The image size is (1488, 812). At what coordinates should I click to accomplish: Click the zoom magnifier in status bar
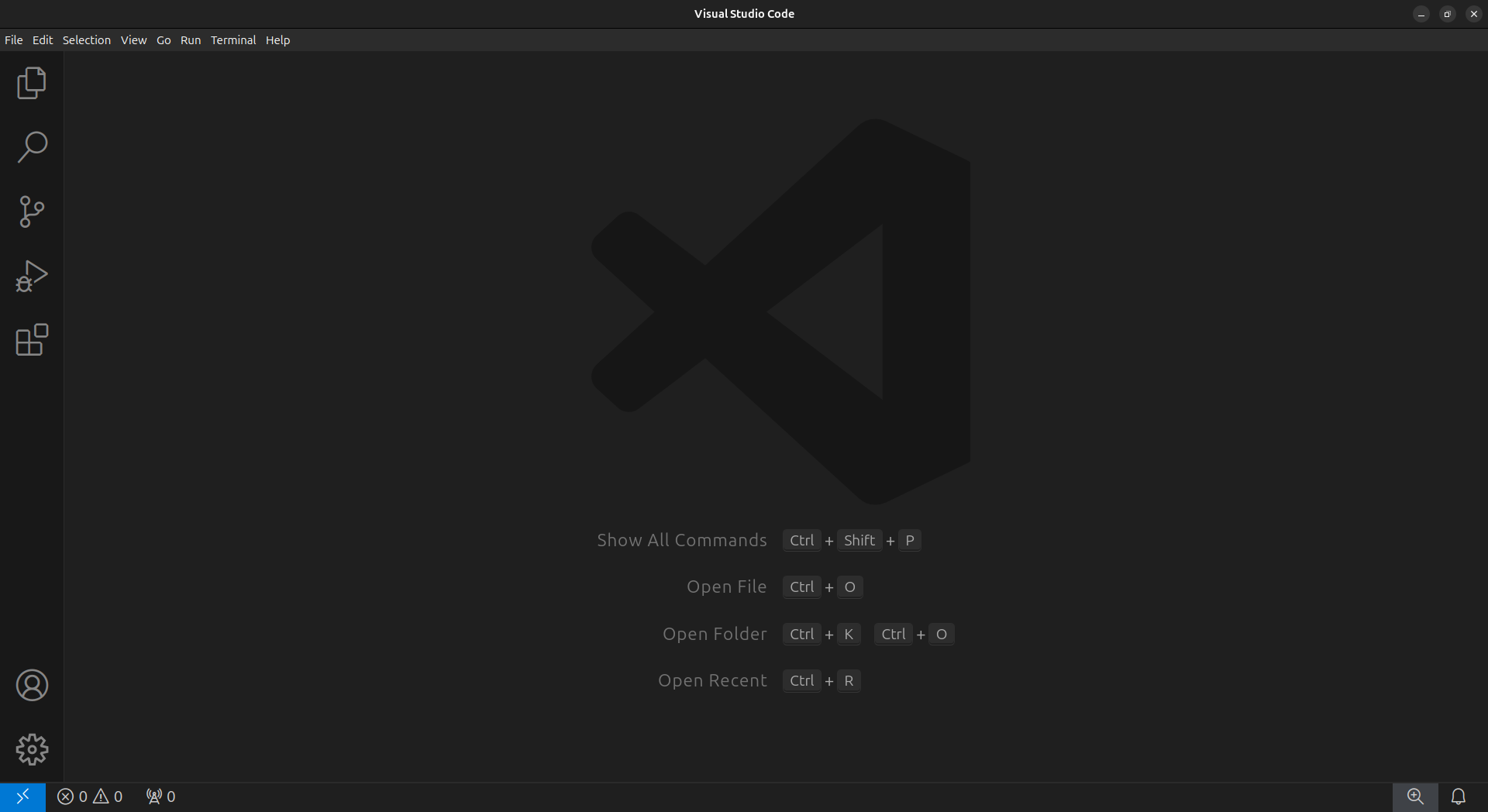(x=1415, y=797)
